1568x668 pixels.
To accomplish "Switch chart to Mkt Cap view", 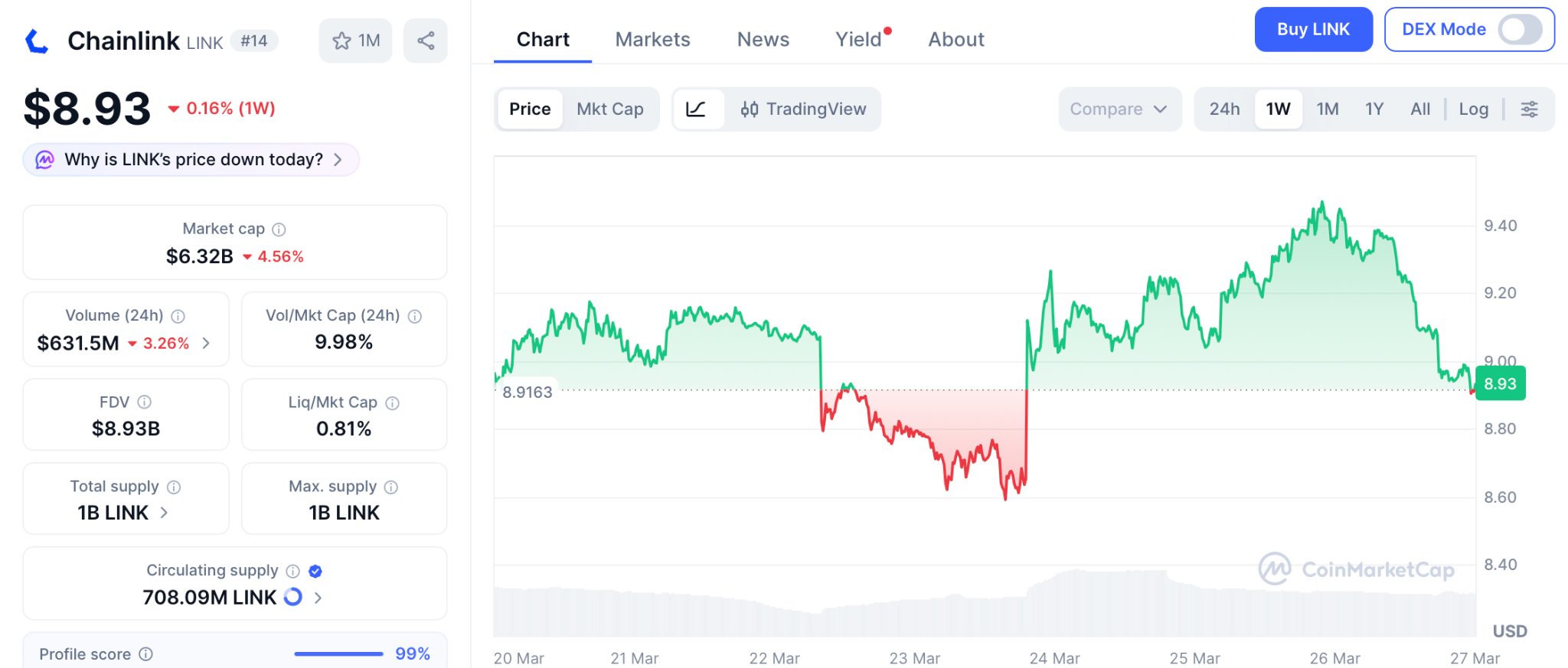I will coord(609,109).
